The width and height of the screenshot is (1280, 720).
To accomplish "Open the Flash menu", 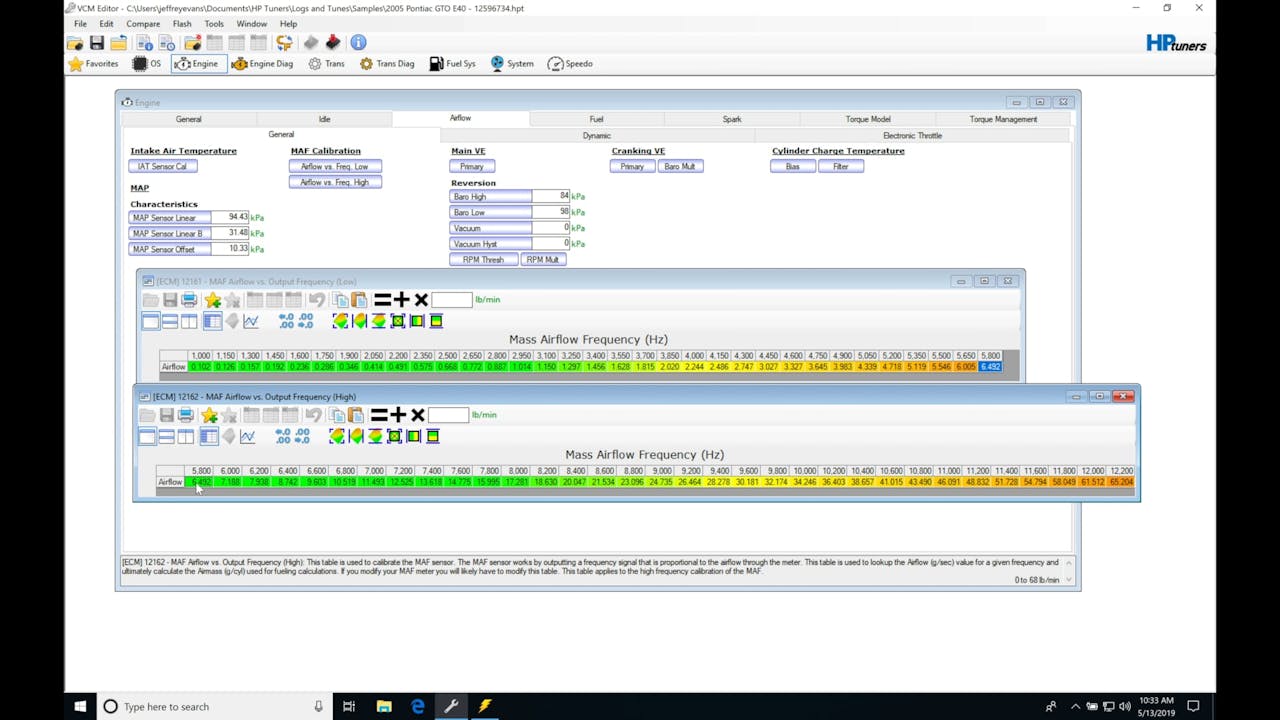I will 181,23.
